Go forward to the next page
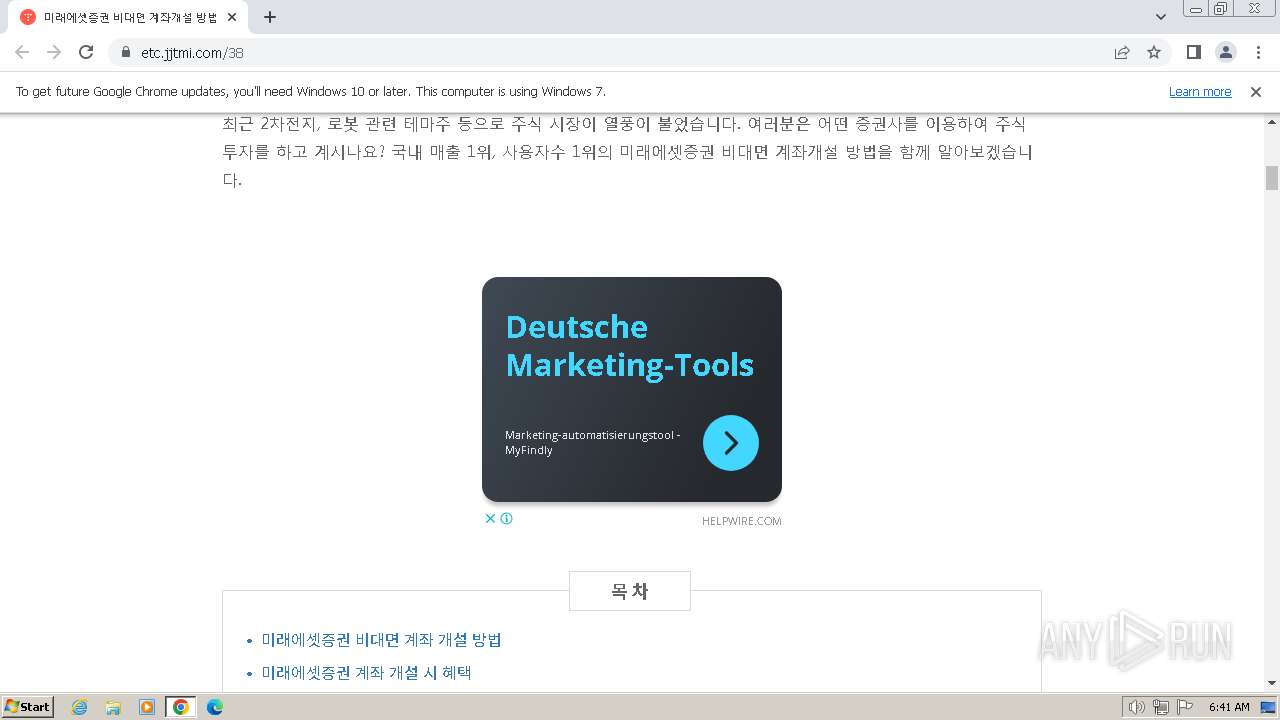The height and width of the screenshot is (720, 1280). pyautogui.click(x=54, y=52)
